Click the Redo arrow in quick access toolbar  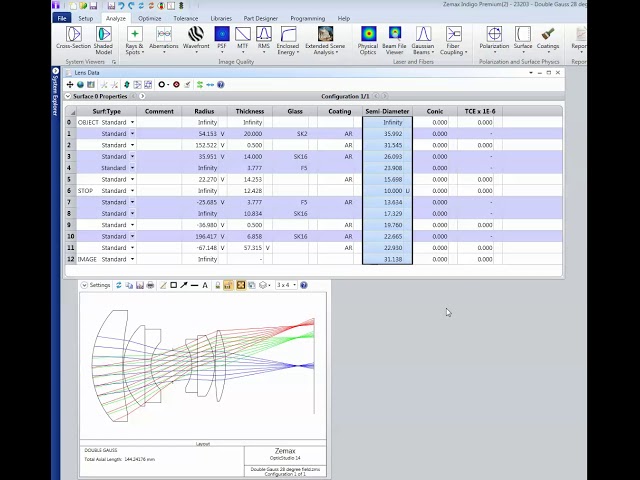click(x=131, y=6)
